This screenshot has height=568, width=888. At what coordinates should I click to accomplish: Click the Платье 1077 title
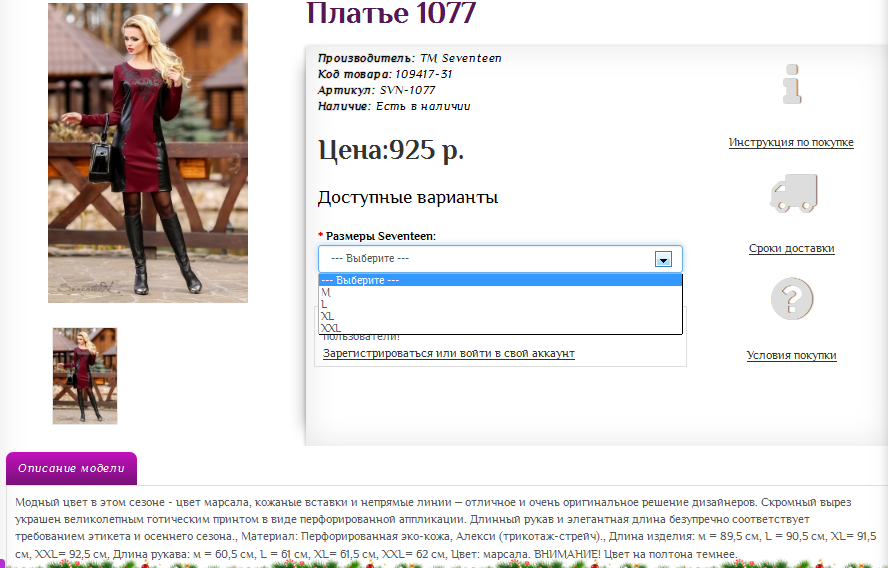click(x=391, y=13)
